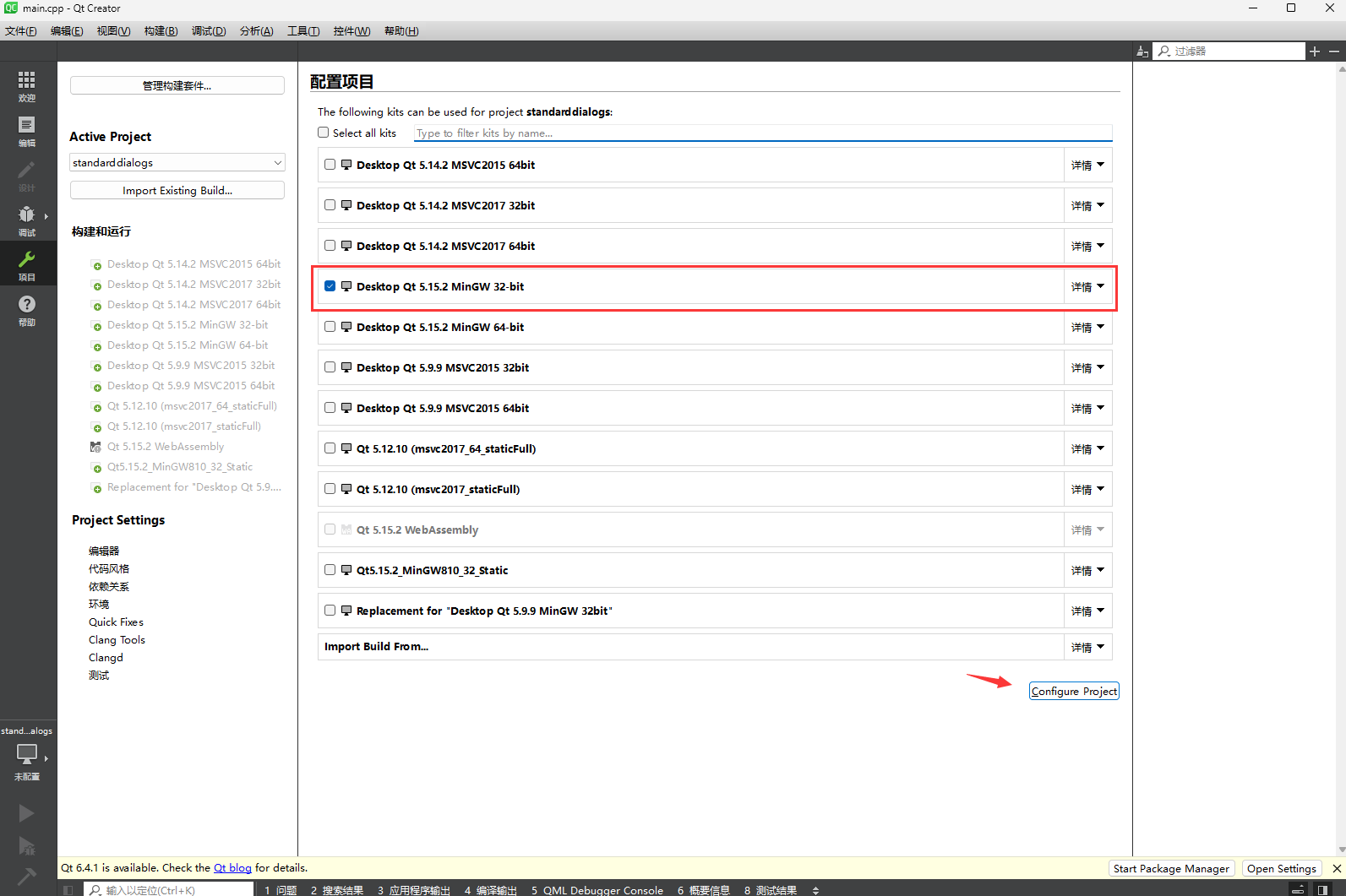The height and width of the screenshot is (896, 1346).
Task: Open Help (帮助) mode
Action: (27, 309)
